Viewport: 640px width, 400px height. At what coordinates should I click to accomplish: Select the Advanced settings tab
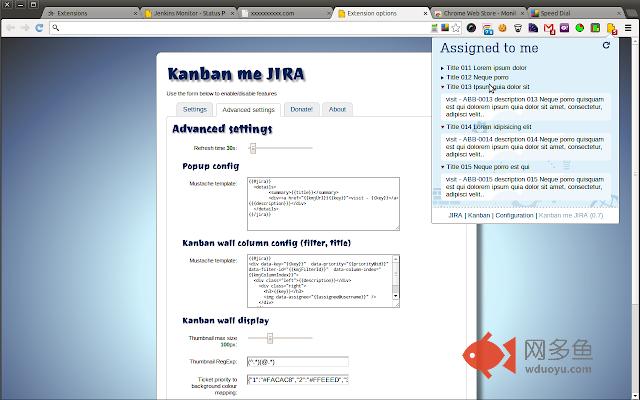coord(248,110)
